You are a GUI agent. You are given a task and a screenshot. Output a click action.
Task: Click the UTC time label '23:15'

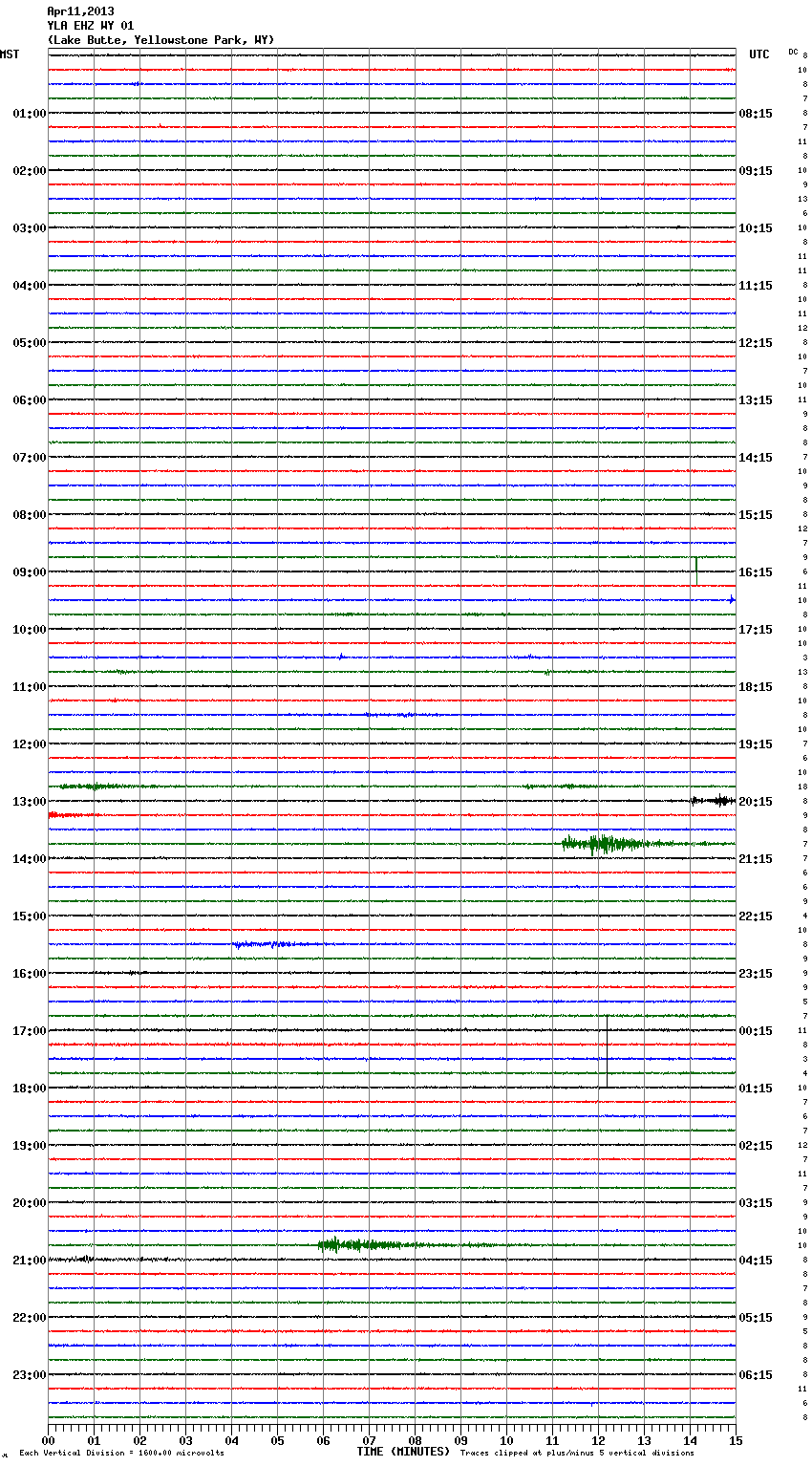point(756,974)
